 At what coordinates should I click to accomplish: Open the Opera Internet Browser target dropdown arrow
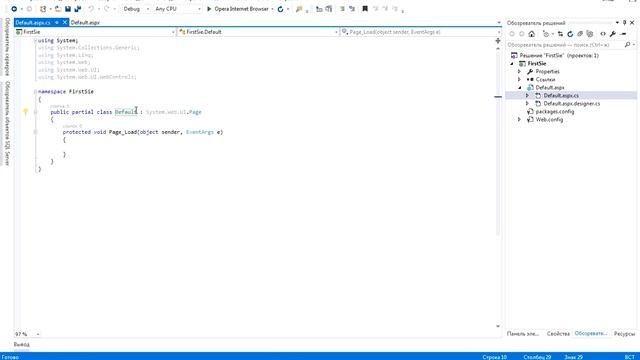[x=272, y=9]
